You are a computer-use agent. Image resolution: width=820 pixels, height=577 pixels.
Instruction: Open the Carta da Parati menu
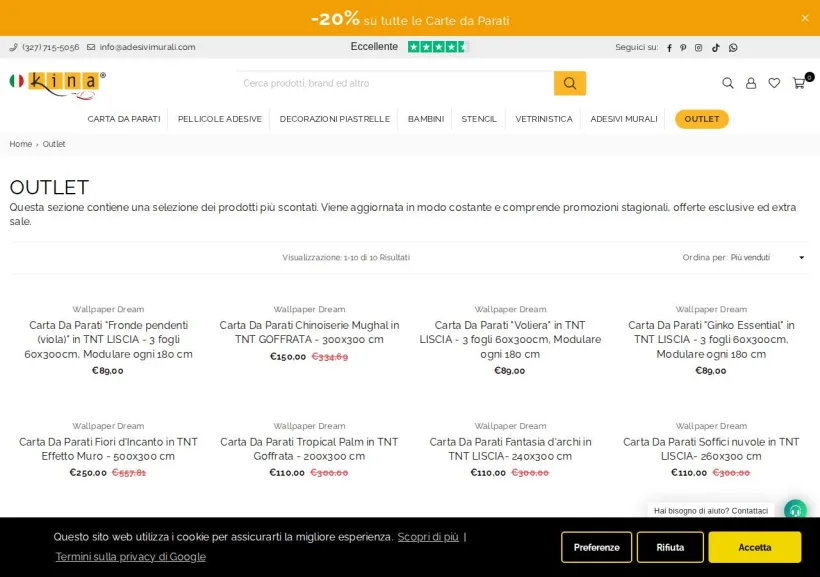click(x=124, y=119)
